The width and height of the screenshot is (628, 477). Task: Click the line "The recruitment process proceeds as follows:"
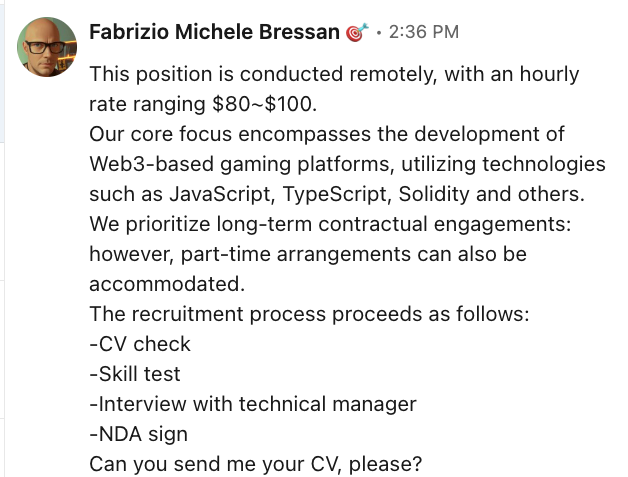[309, 314]
